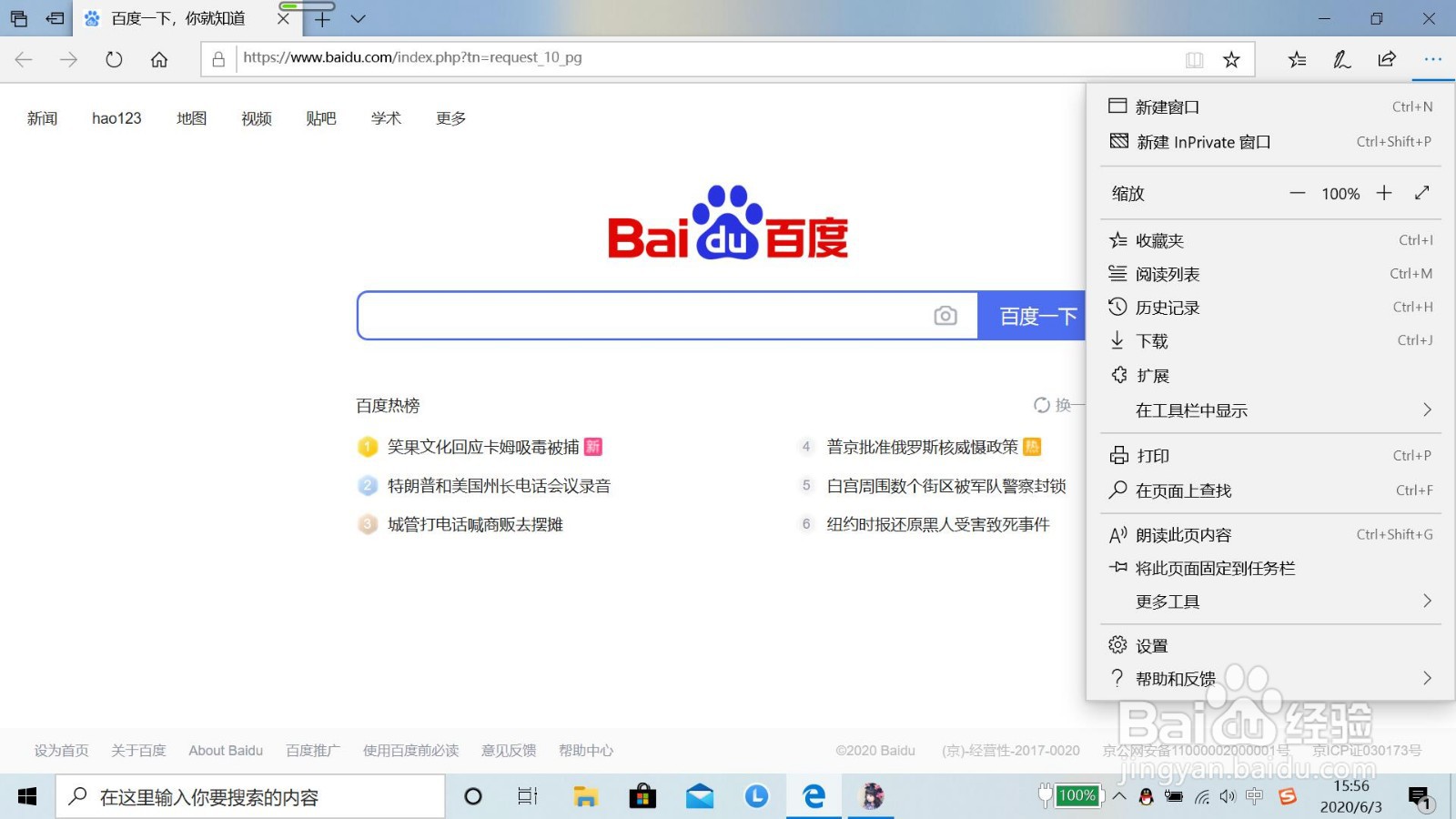Expand 帮助和反馈 submenu
The width and height of the screenshot is (1456, 819).
point(1270,679)
